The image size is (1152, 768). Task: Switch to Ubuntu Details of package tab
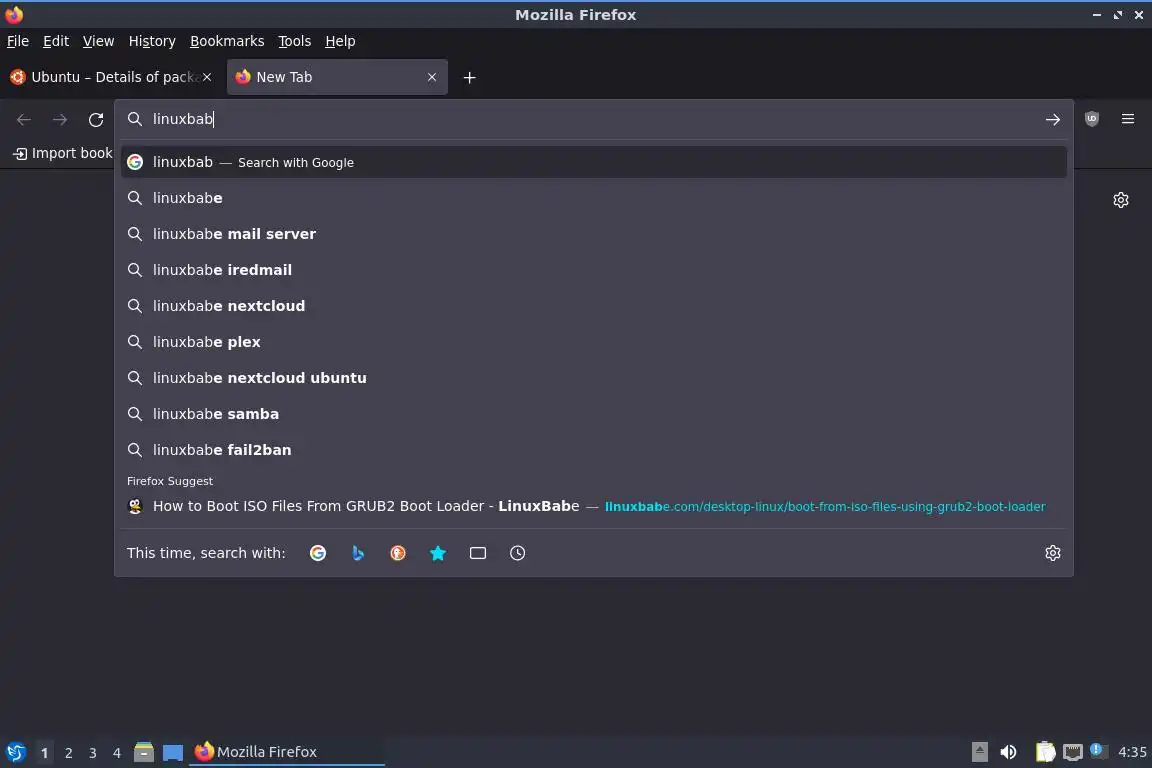[110, 77]
